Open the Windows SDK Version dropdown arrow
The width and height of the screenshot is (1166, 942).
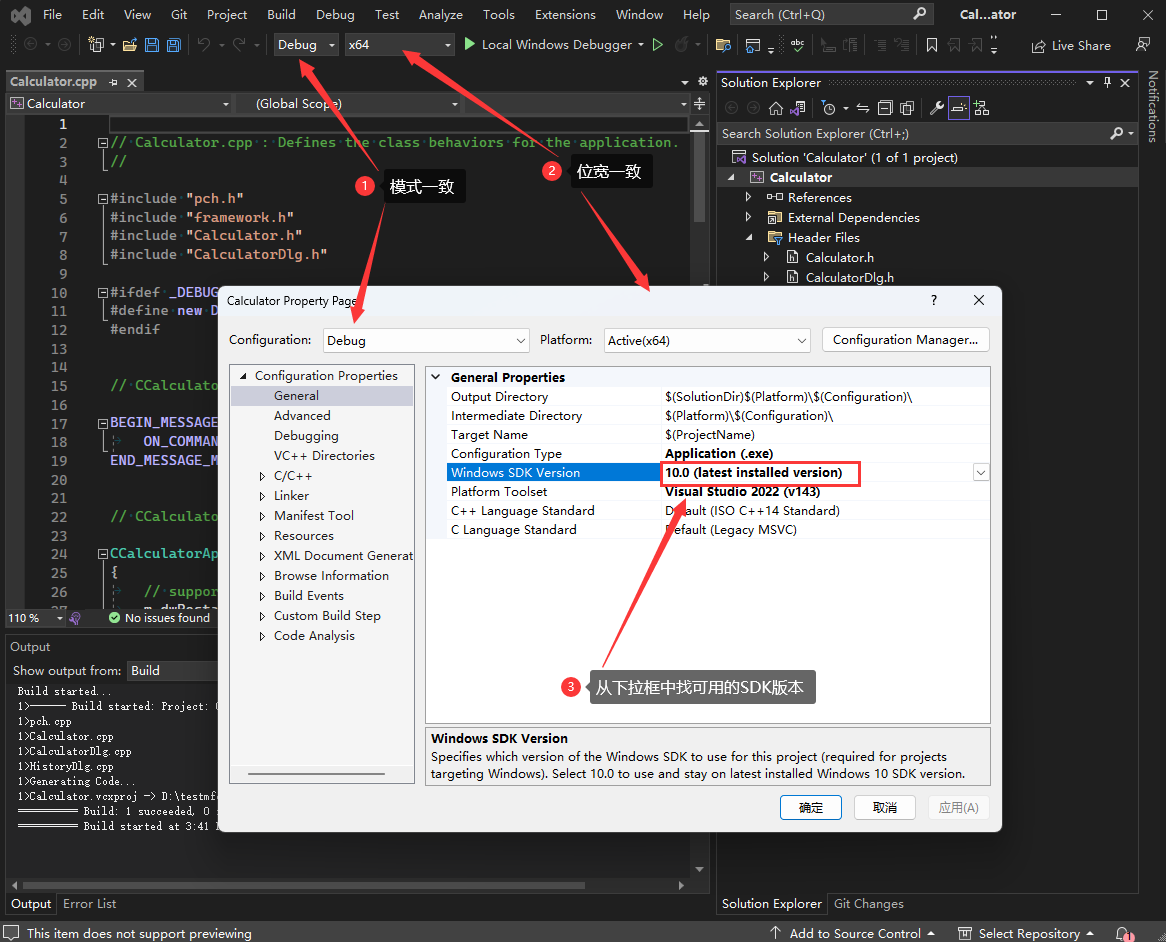pos(981,473)
